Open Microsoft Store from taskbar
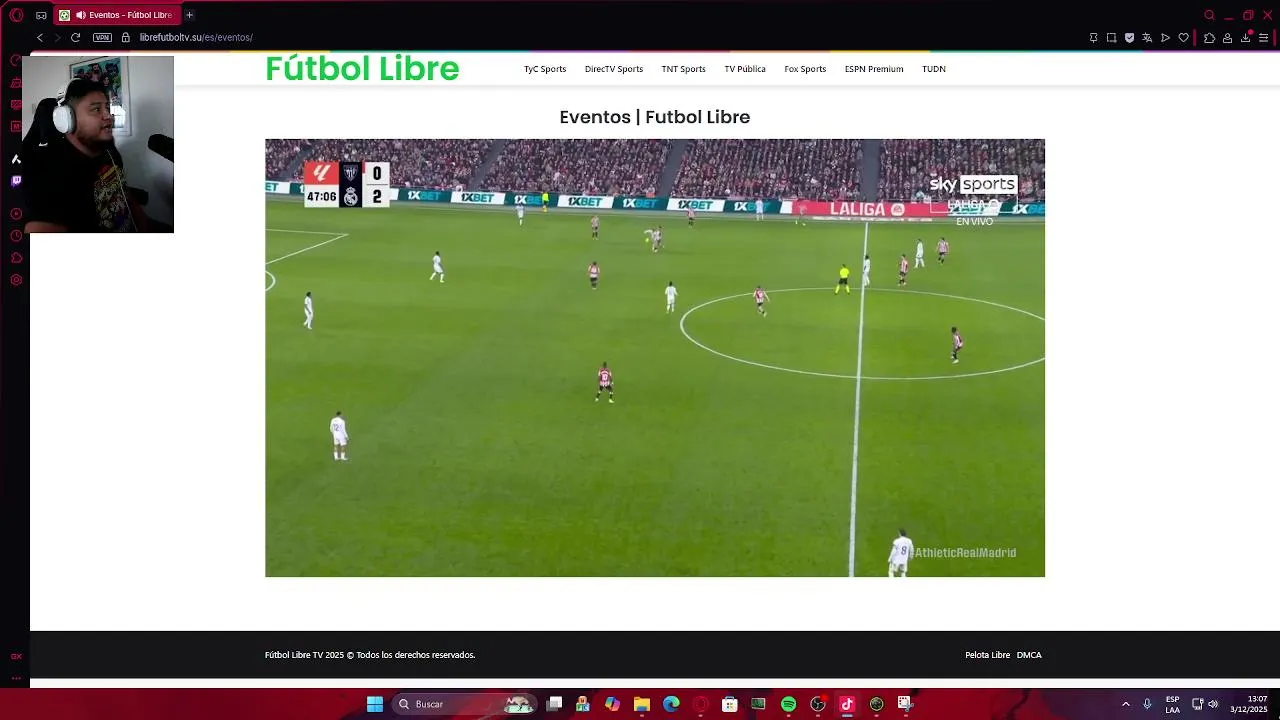 pyautogui.click(x=730, y=704)
